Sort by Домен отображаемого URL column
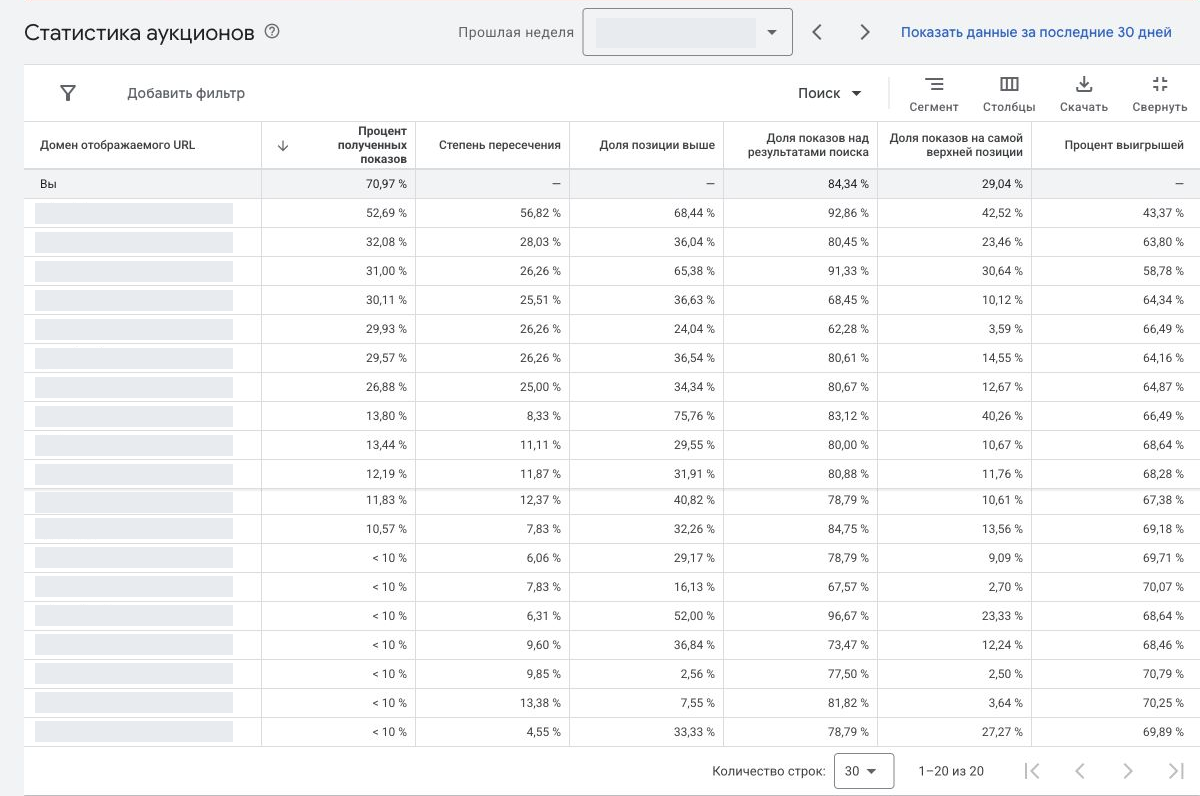The height and width of the screenshot is (796, 1200). [118, 145]
